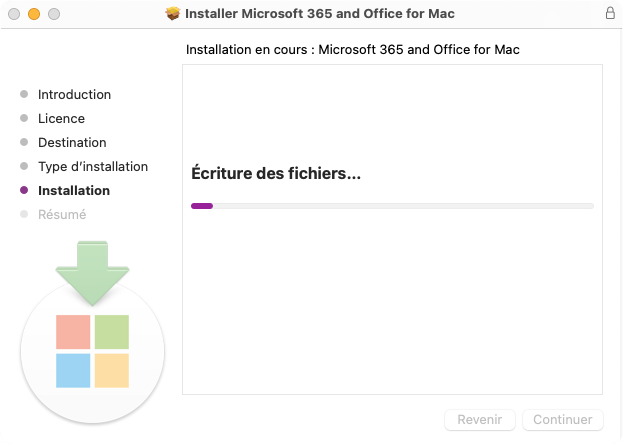Minimize the installer window
Viewport: 623px width, 444px height.
(x=34, y=14)
